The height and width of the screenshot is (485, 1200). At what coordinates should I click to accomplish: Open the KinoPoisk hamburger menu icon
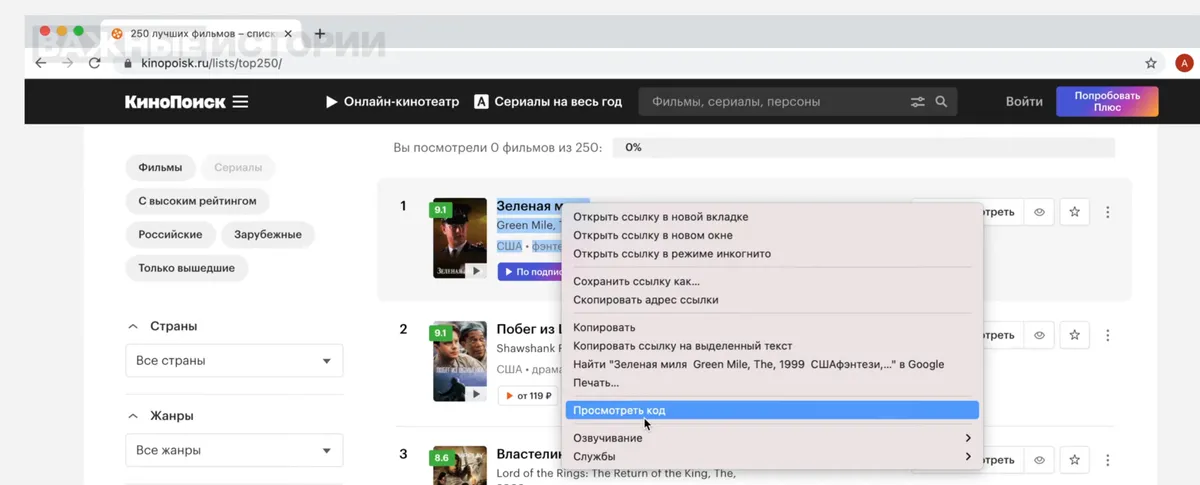[x=240, y=101]
